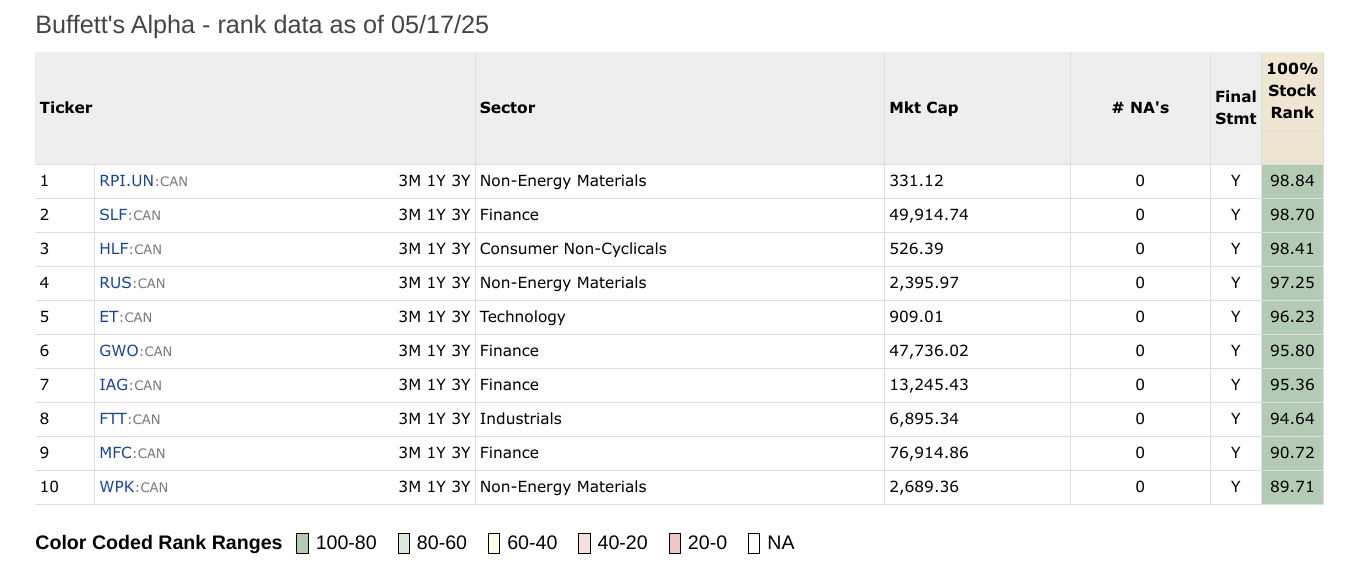1365x565 pixels.
Task: Open the 1Y chart link for HLF
Action: click(x=436, y=249)
